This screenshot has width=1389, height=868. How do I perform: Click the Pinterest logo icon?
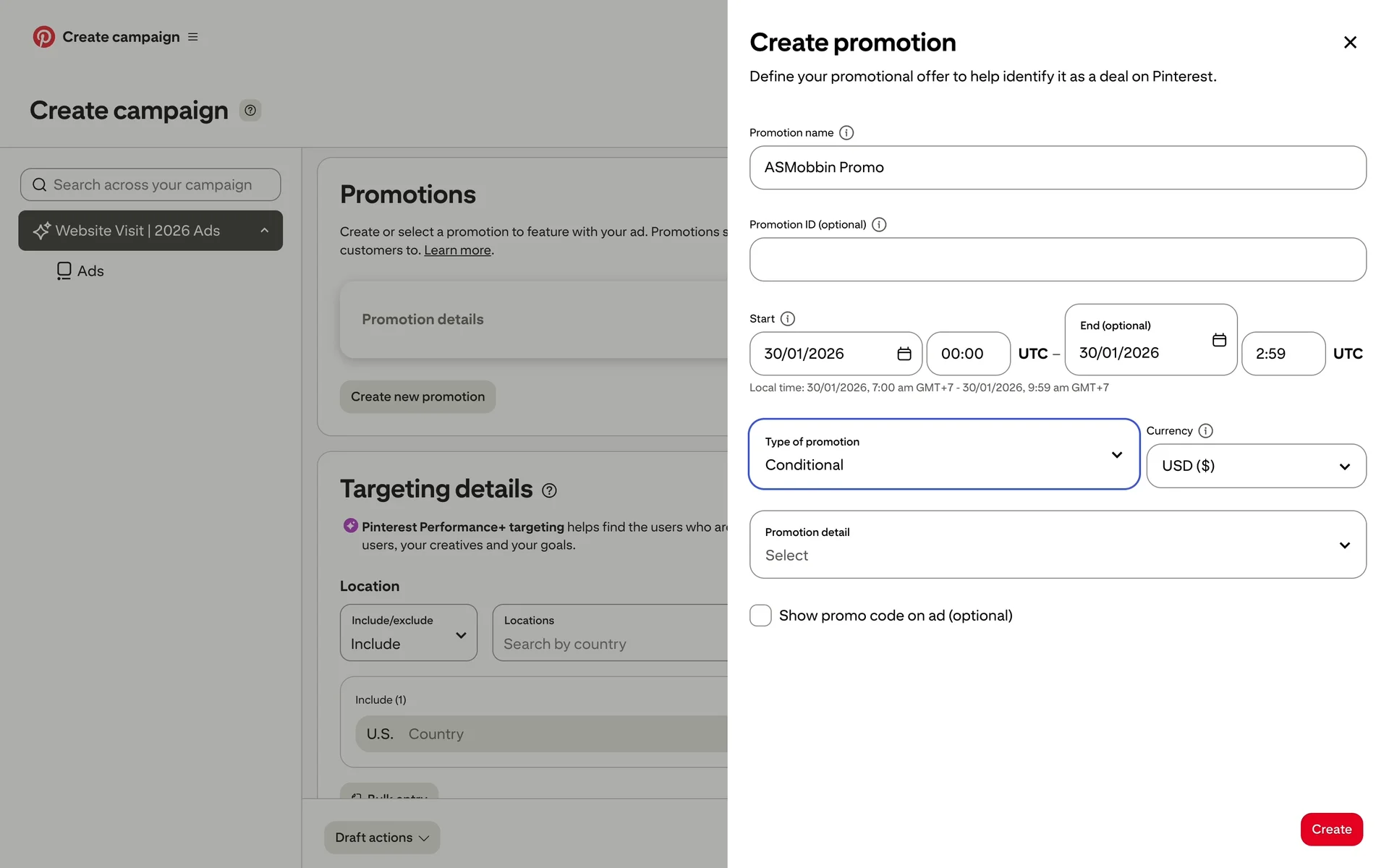[43, 37]
